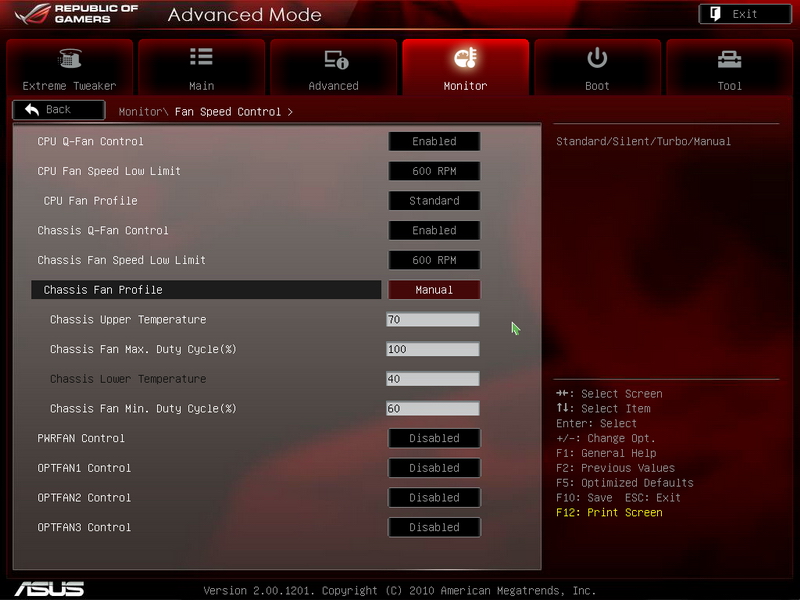
Task: Select the CPU Q-Fan Control label
Action: point(90,141)
